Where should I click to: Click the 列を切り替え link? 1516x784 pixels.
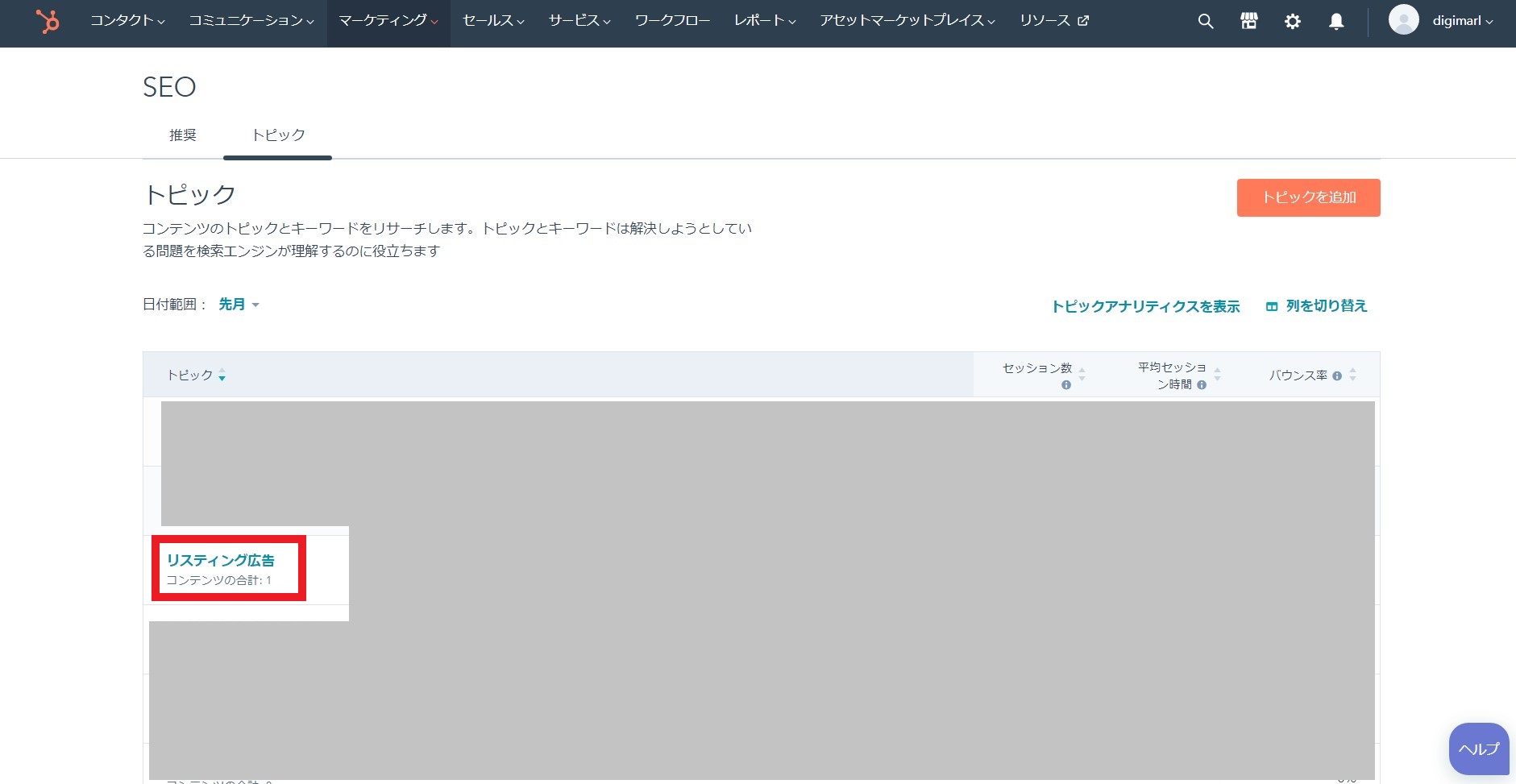point(1316,306)
